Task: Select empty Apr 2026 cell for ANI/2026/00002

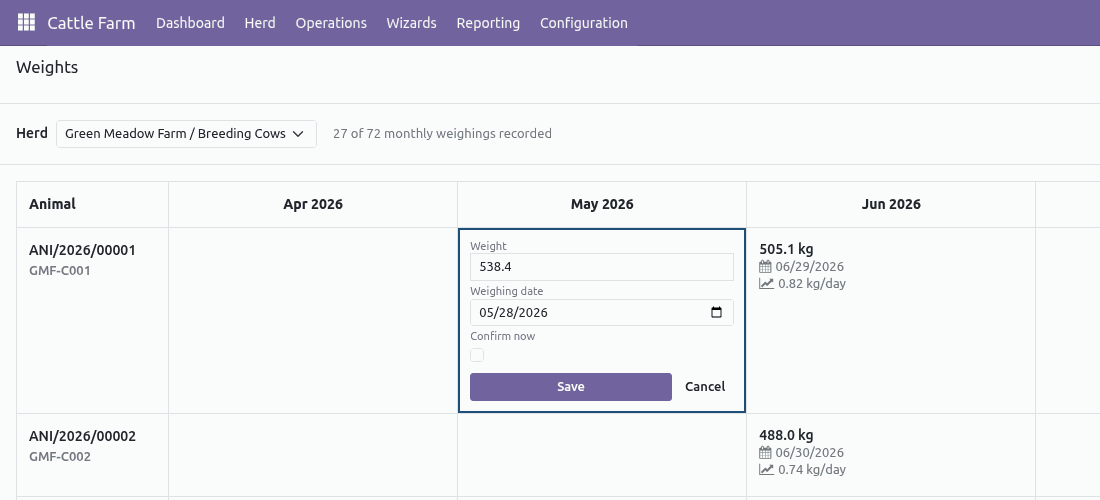Action: pyautogui.click(x=313, y=455)
